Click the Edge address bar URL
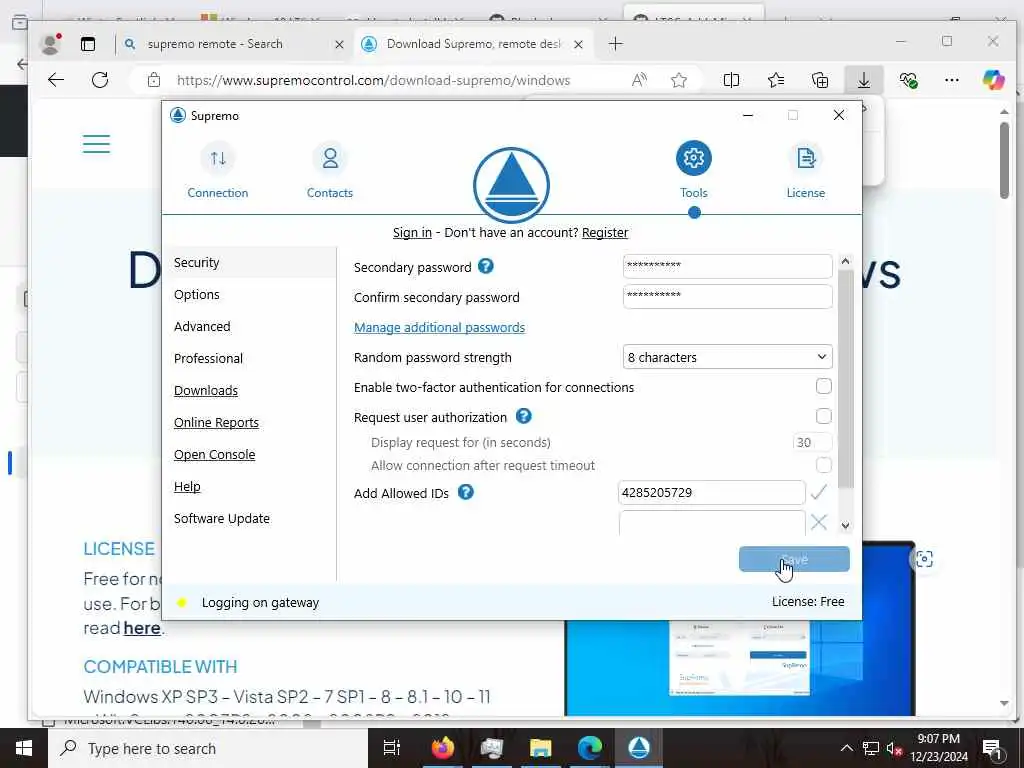 pyautogui.click(x=374, y=80)
